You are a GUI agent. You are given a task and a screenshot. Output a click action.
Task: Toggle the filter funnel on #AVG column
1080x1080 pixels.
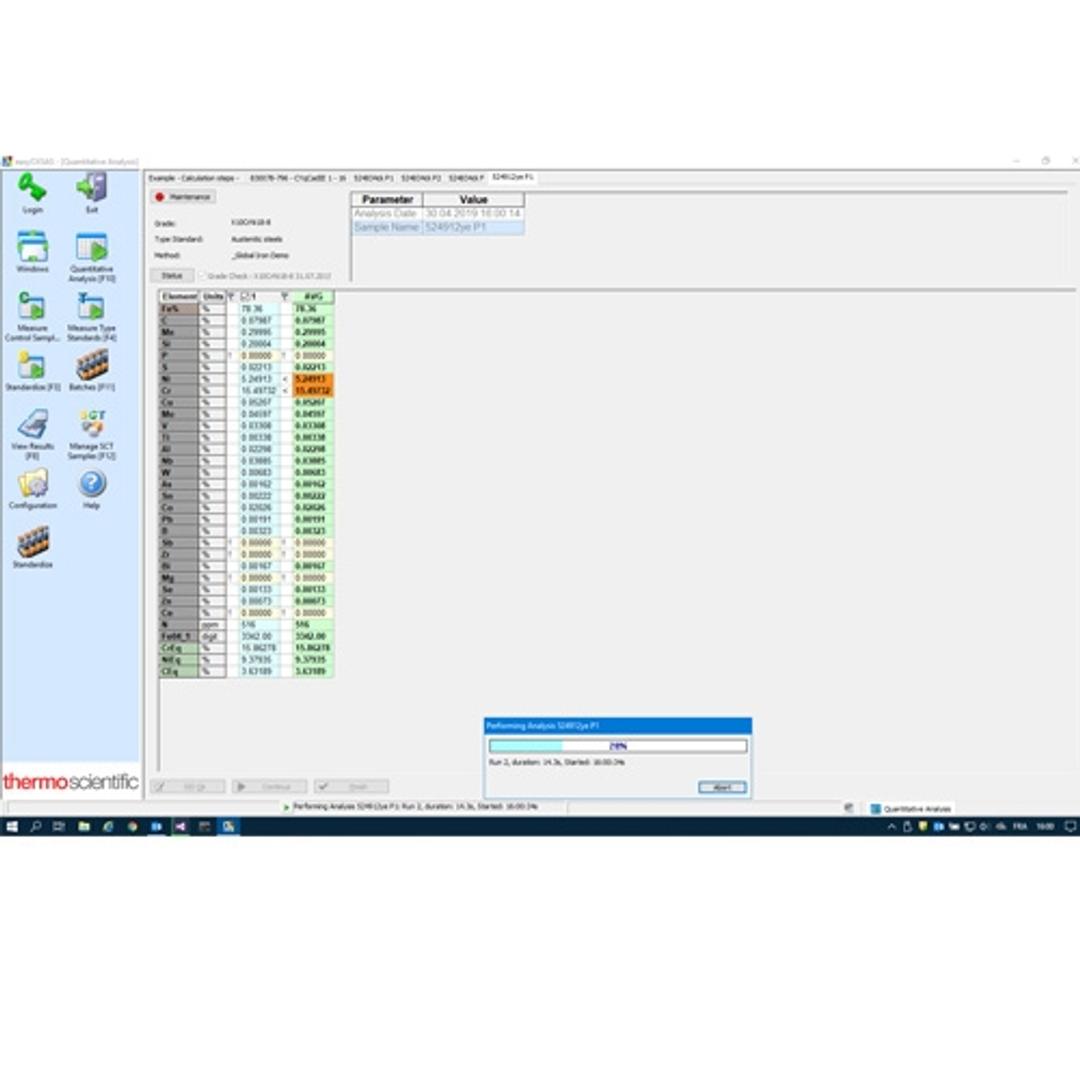[x=285, y=296]
